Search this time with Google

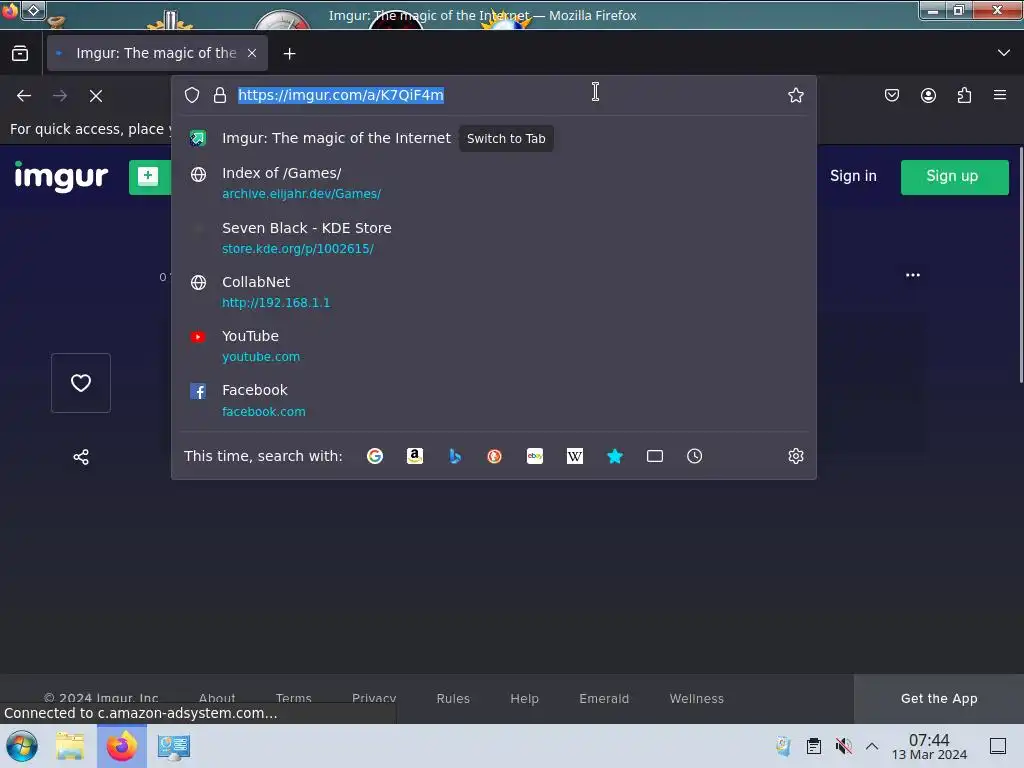click(375, 456)
